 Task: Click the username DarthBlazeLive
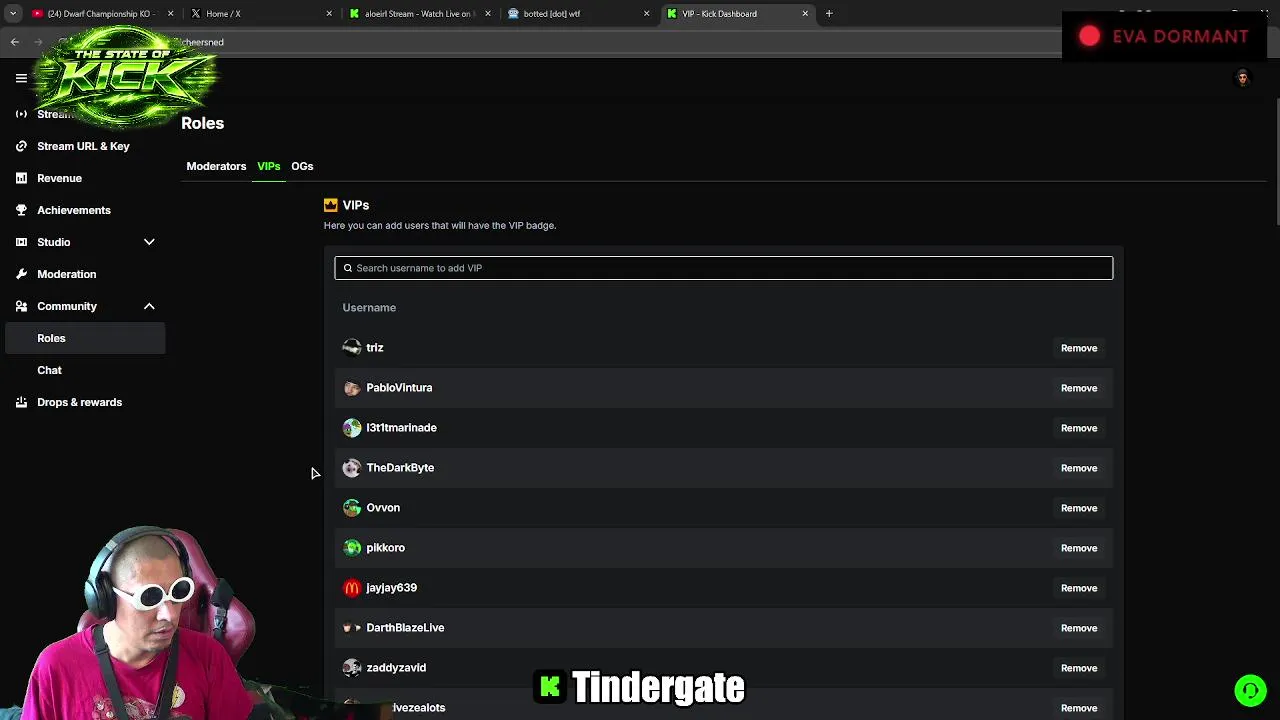[405, 627]
